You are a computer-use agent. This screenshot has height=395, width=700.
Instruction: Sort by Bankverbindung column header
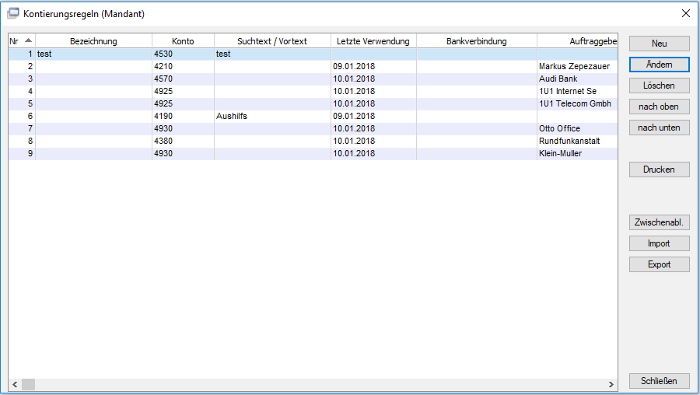click(x=477, y=41)
